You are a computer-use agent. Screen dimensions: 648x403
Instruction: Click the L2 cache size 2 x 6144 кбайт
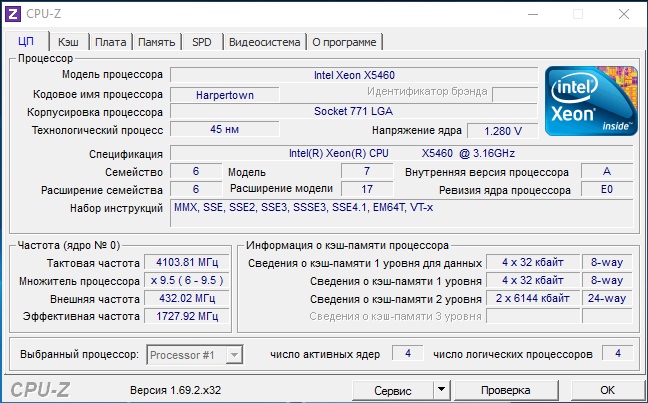(x=533, y=298)
